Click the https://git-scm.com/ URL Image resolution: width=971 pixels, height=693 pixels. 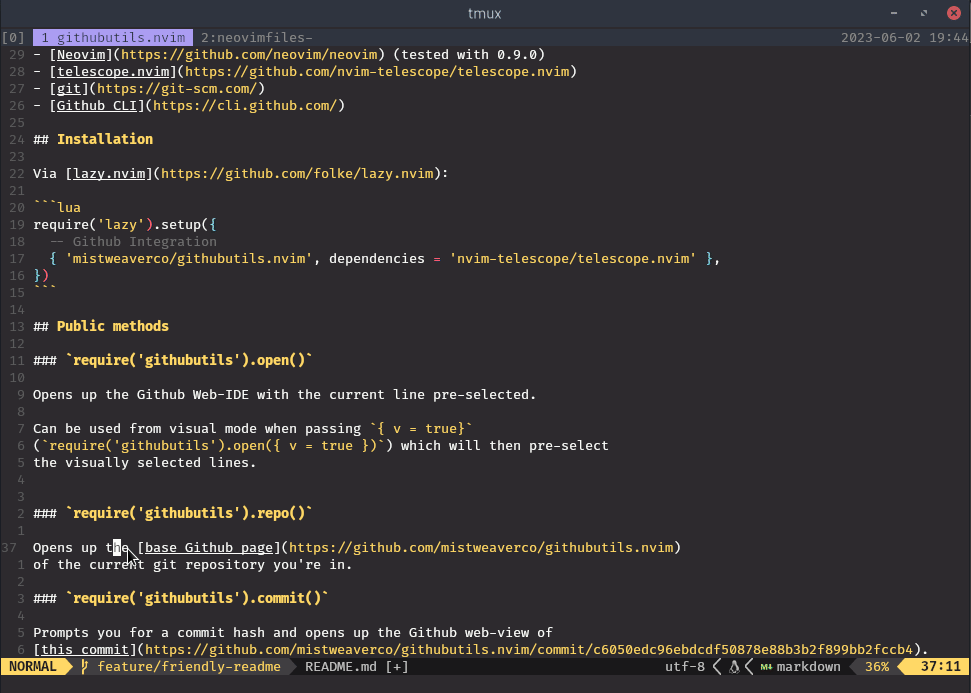tap(177, 89)
